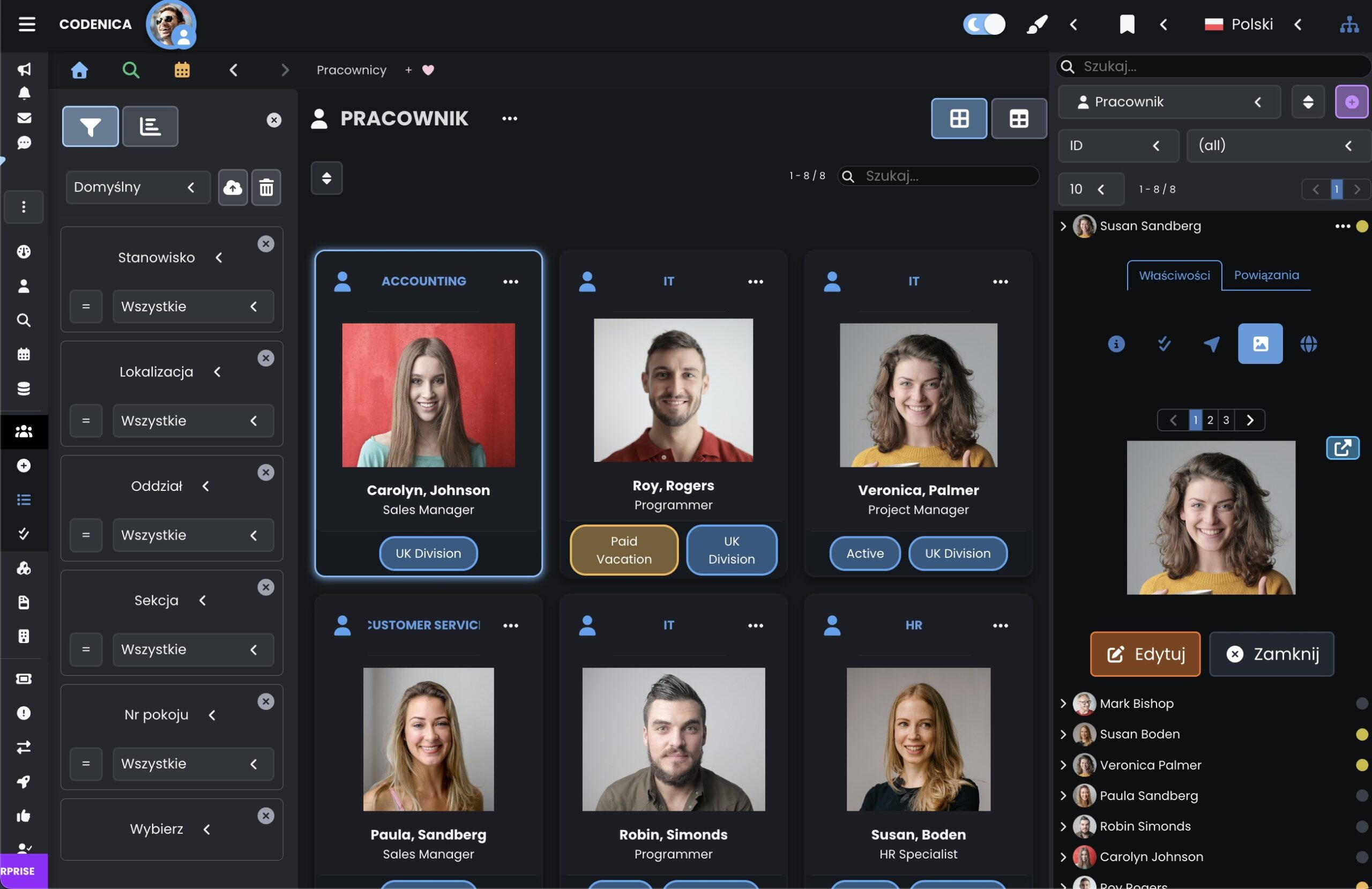Screen dimensions: 1372x889
Task: Click the cloud upload filter save icon
Action: tap(233, 188)
